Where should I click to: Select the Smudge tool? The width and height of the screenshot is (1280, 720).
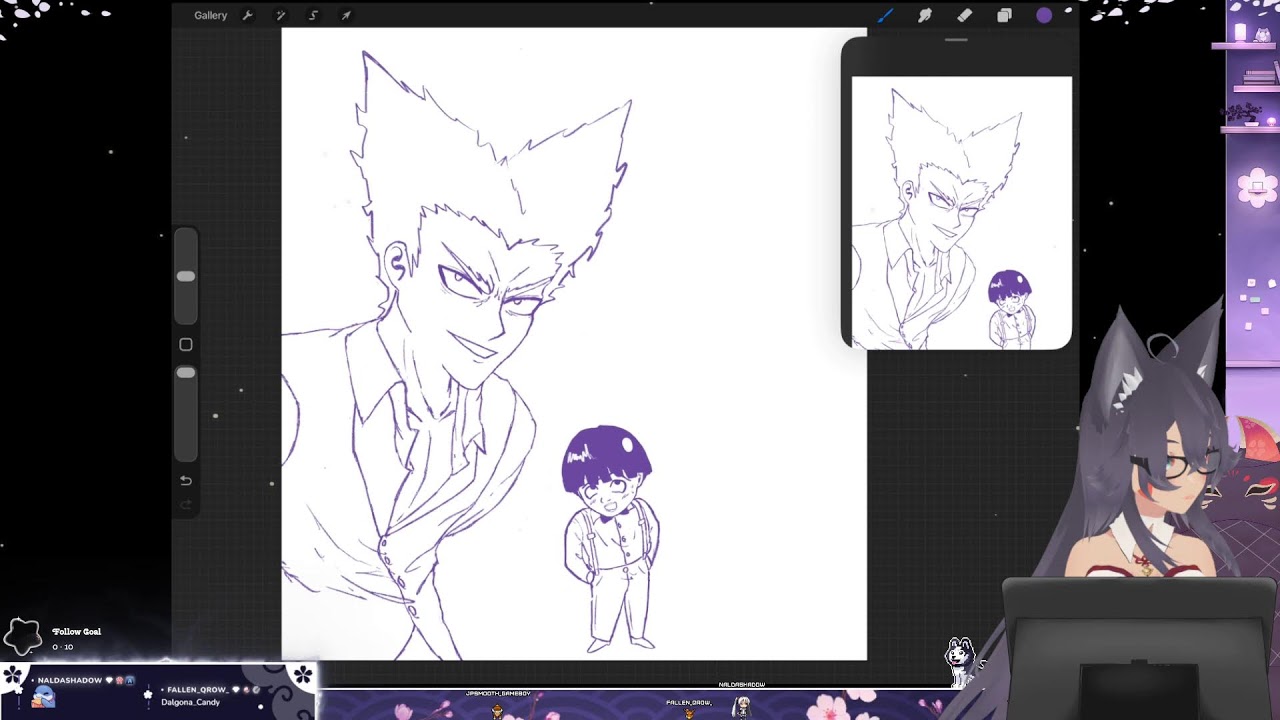pos(925,15)
